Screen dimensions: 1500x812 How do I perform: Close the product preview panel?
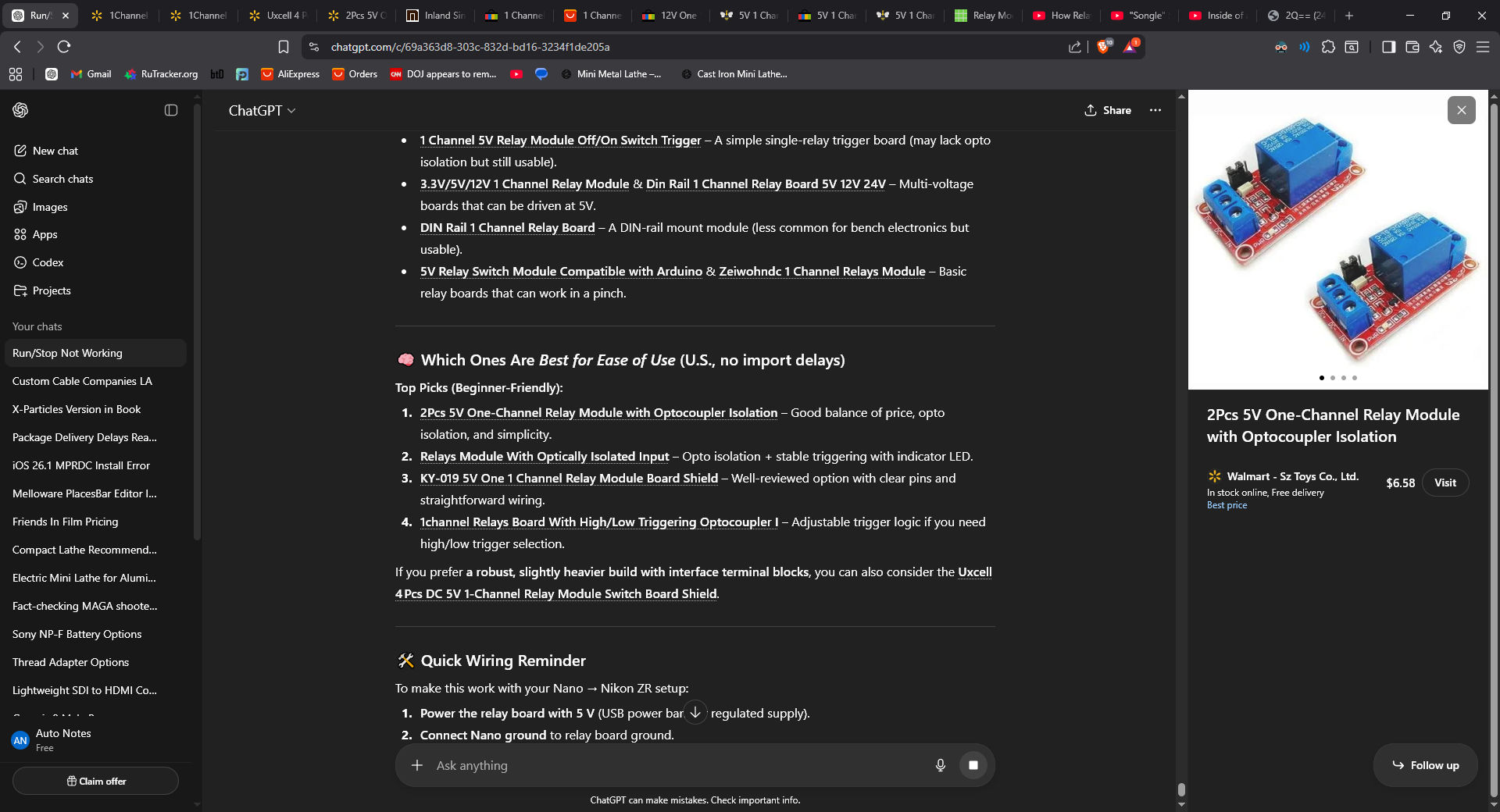(1461, 110)
